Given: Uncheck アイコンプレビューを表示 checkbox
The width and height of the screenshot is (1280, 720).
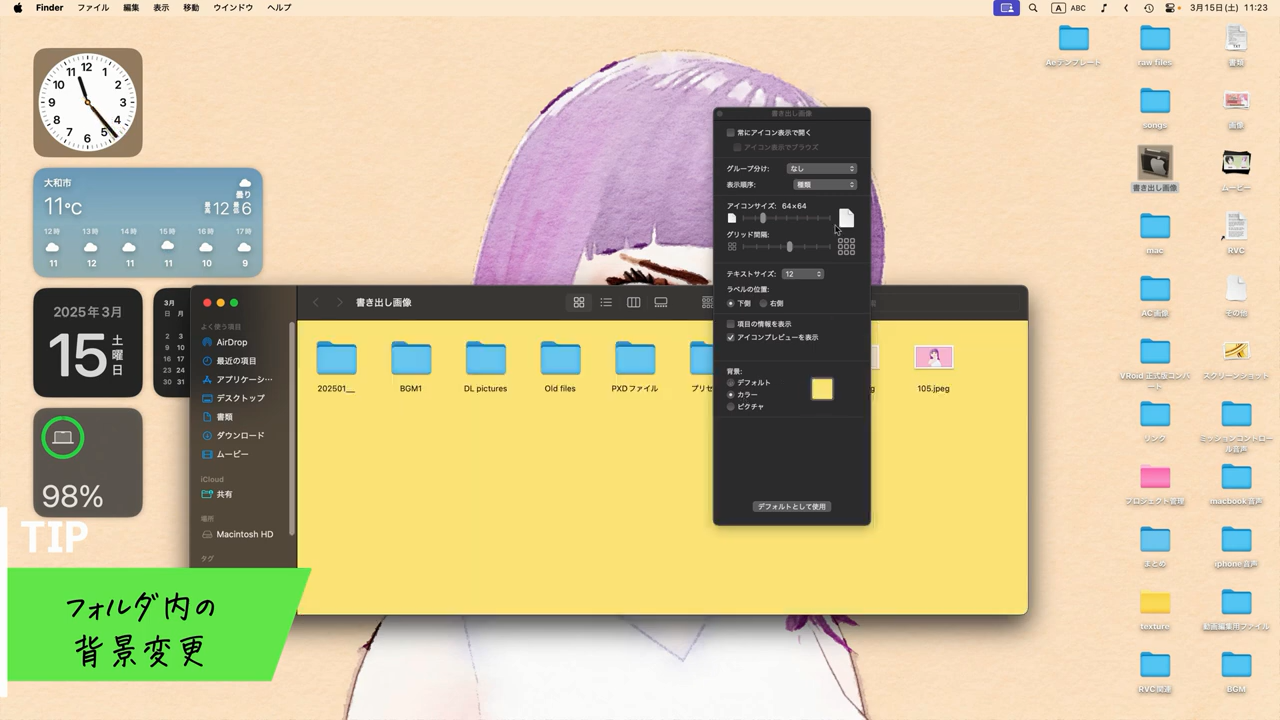Looking at the screenshot, I should (x=731, y=337).
